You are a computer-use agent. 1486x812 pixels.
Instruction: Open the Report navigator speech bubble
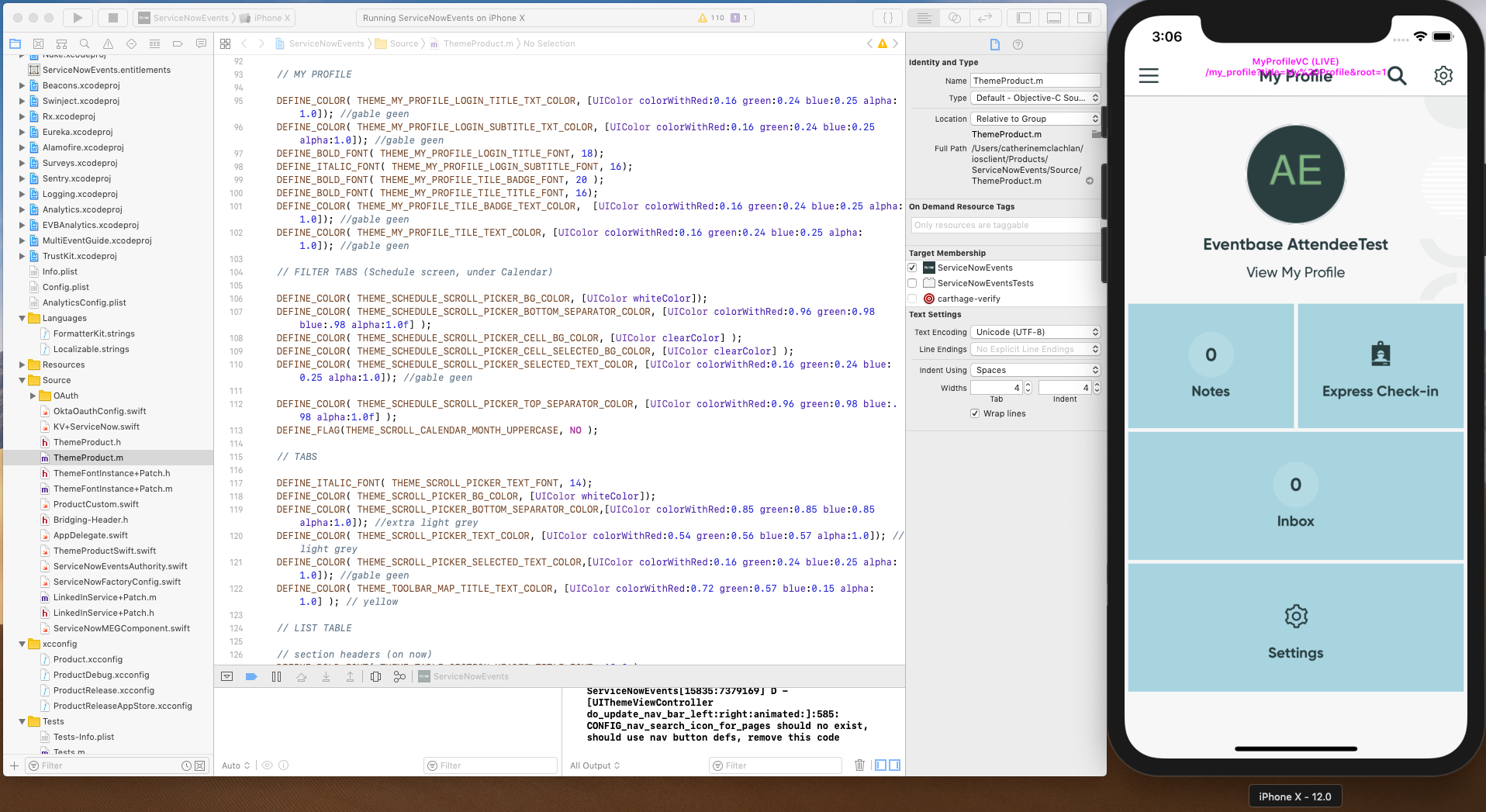coord(201,43)
